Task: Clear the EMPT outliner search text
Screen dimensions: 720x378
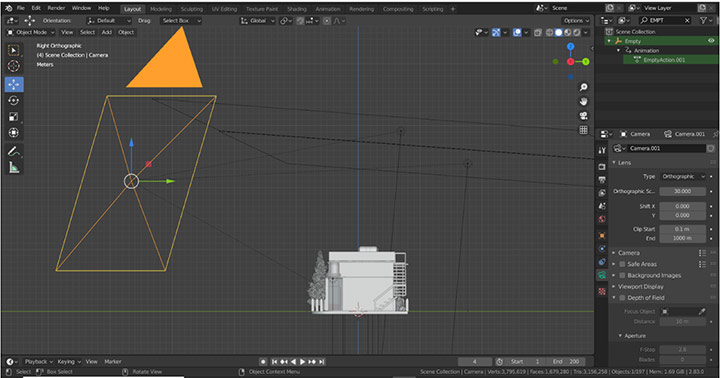Action: click(687, 20)
